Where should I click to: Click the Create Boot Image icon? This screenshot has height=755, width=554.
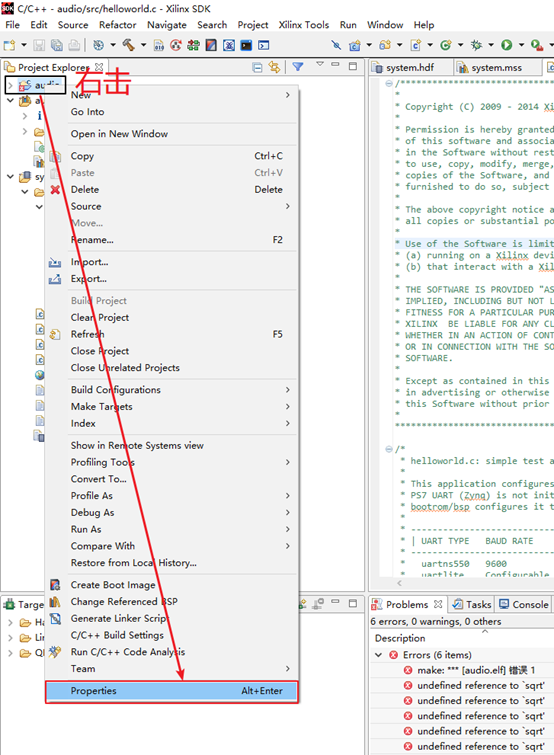click(x=55, y=585)
